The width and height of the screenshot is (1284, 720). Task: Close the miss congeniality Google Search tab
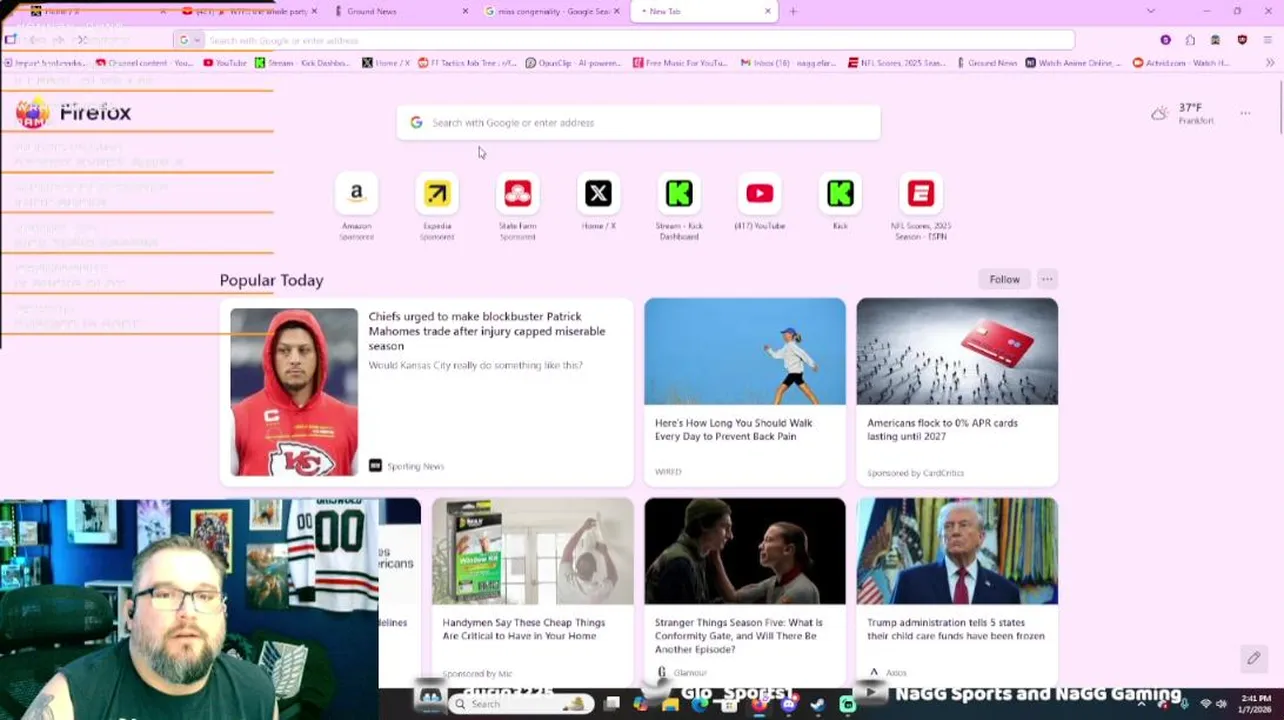click(x=617, y=11)
